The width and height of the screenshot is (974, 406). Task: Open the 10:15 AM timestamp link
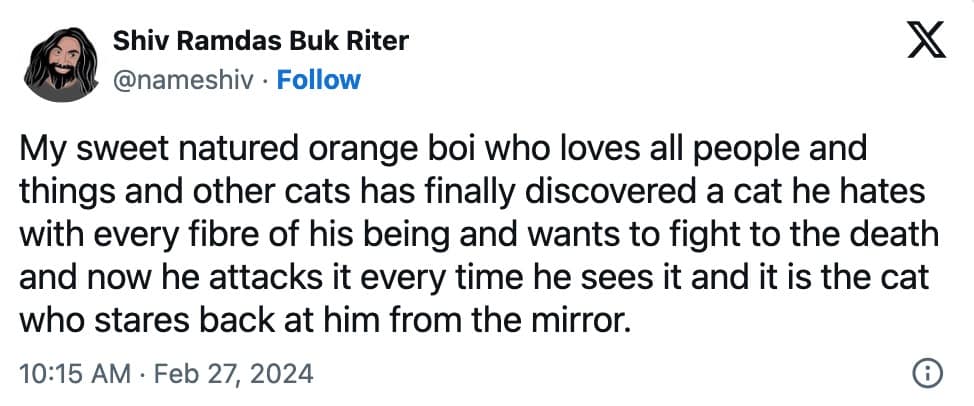(75, 375)
